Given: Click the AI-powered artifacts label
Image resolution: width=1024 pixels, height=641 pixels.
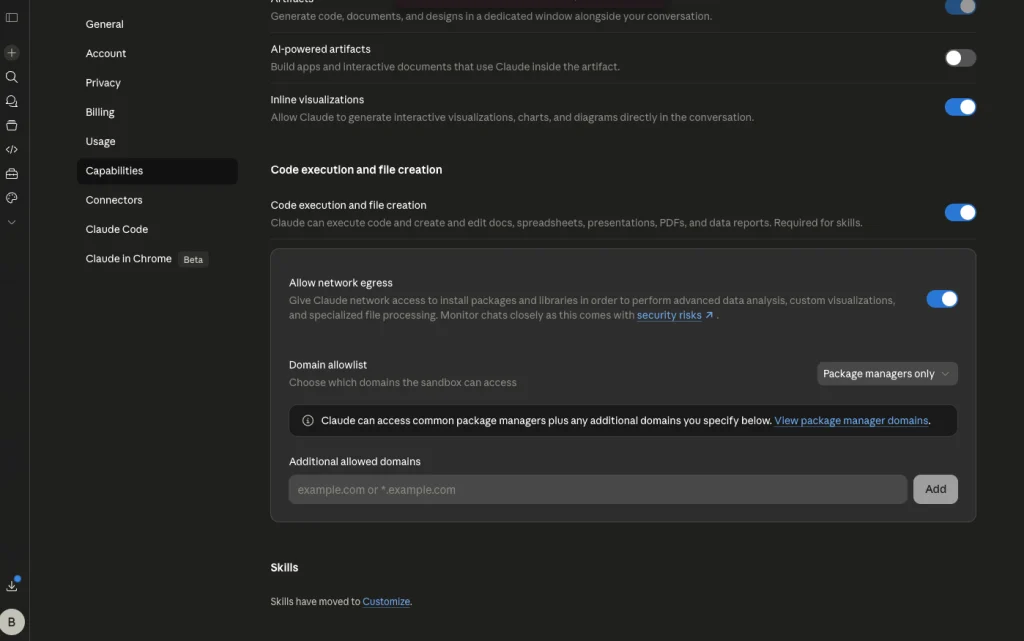Looking at the screenshot, I should point(320,50).
